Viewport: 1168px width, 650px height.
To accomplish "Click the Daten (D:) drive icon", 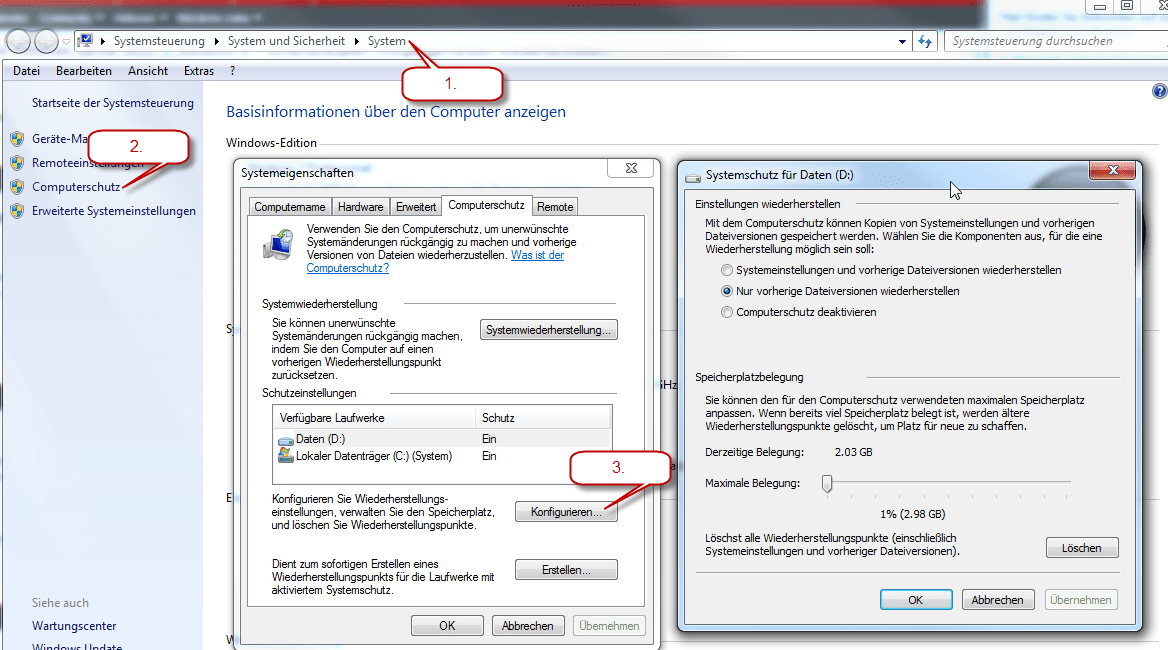I will point(285,440).
